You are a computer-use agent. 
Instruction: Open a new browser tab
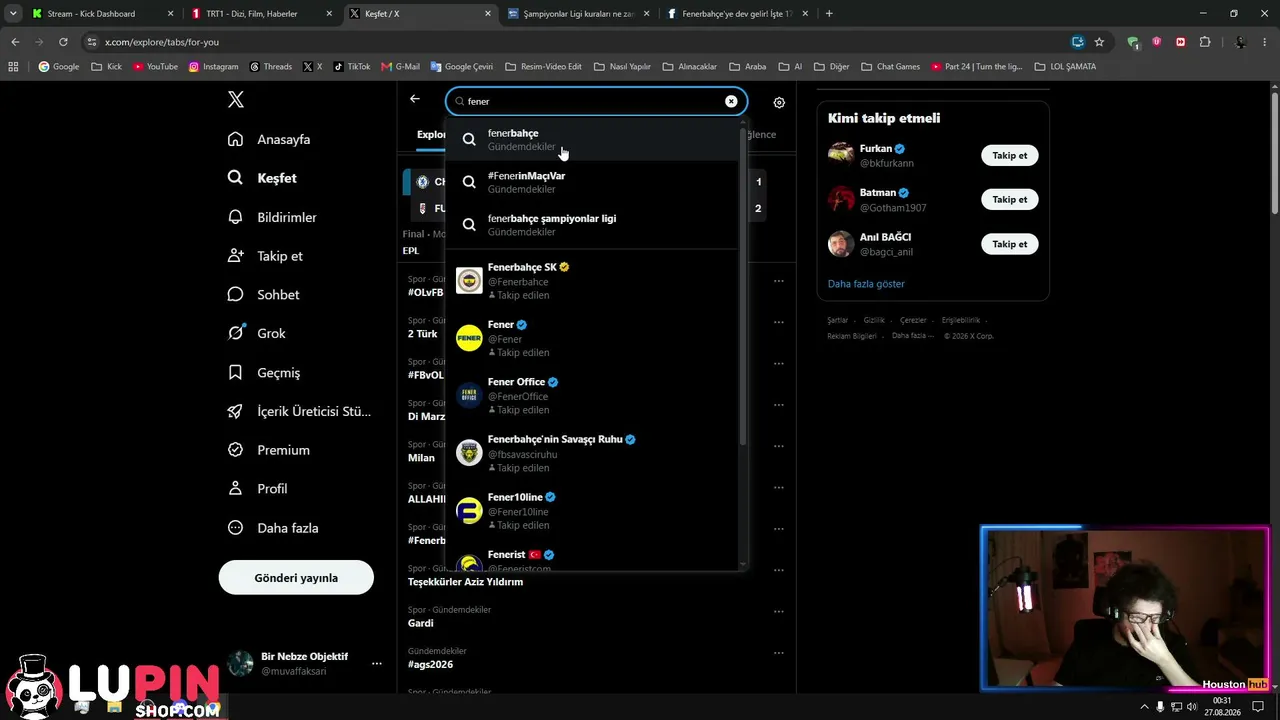pos(829,14)
